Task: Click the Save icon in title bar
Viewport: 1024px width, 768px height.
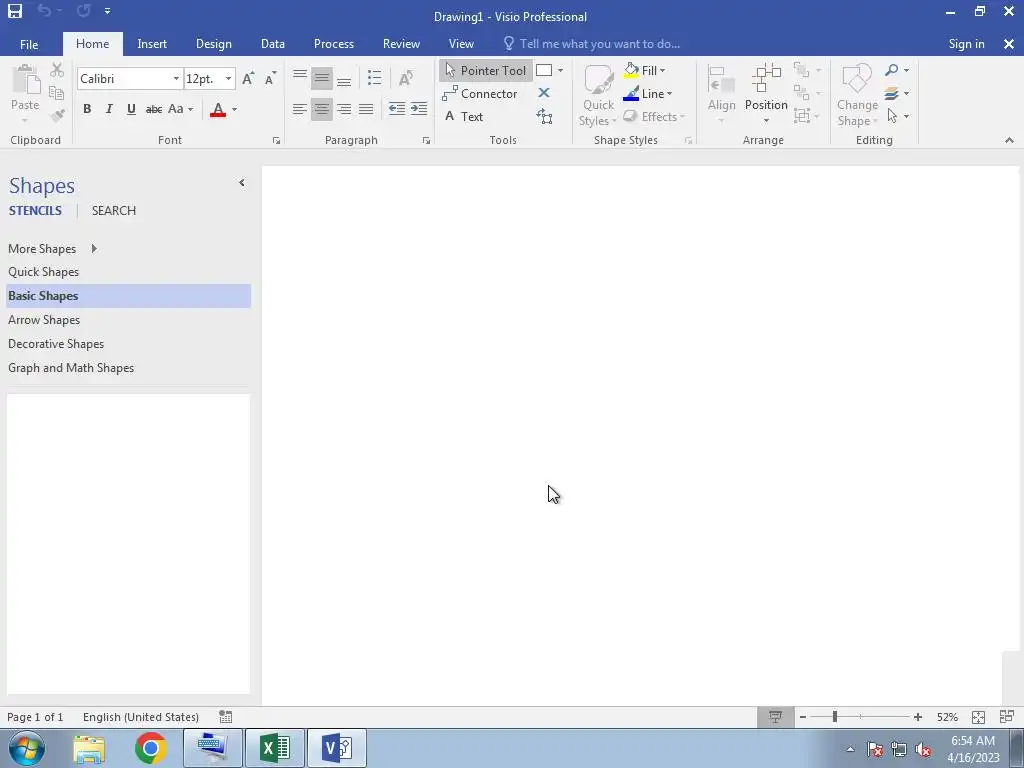Action: point(14,11)
